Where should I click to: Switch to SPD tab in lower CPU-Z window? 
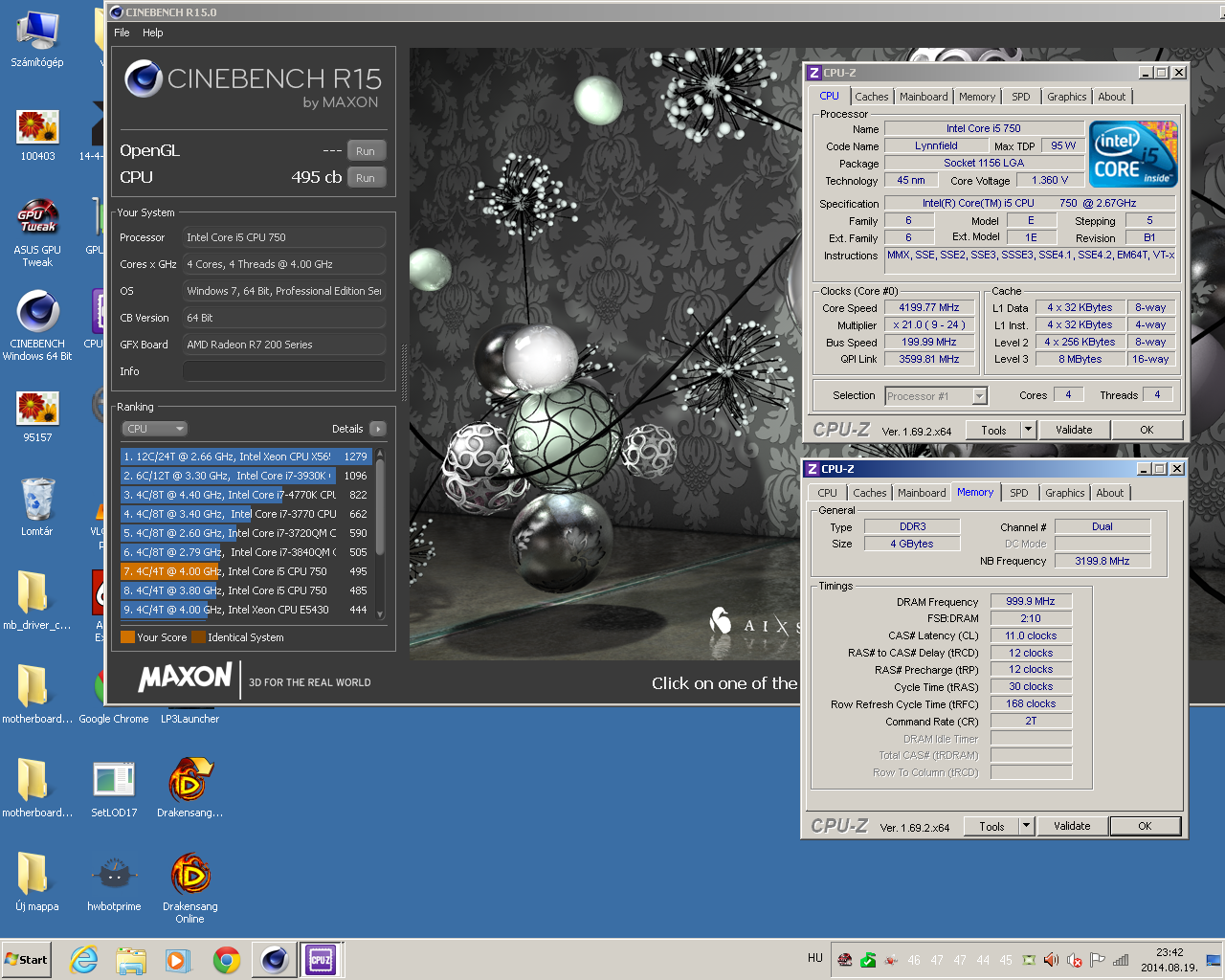pyautogui.click(x=1019, y=493)
